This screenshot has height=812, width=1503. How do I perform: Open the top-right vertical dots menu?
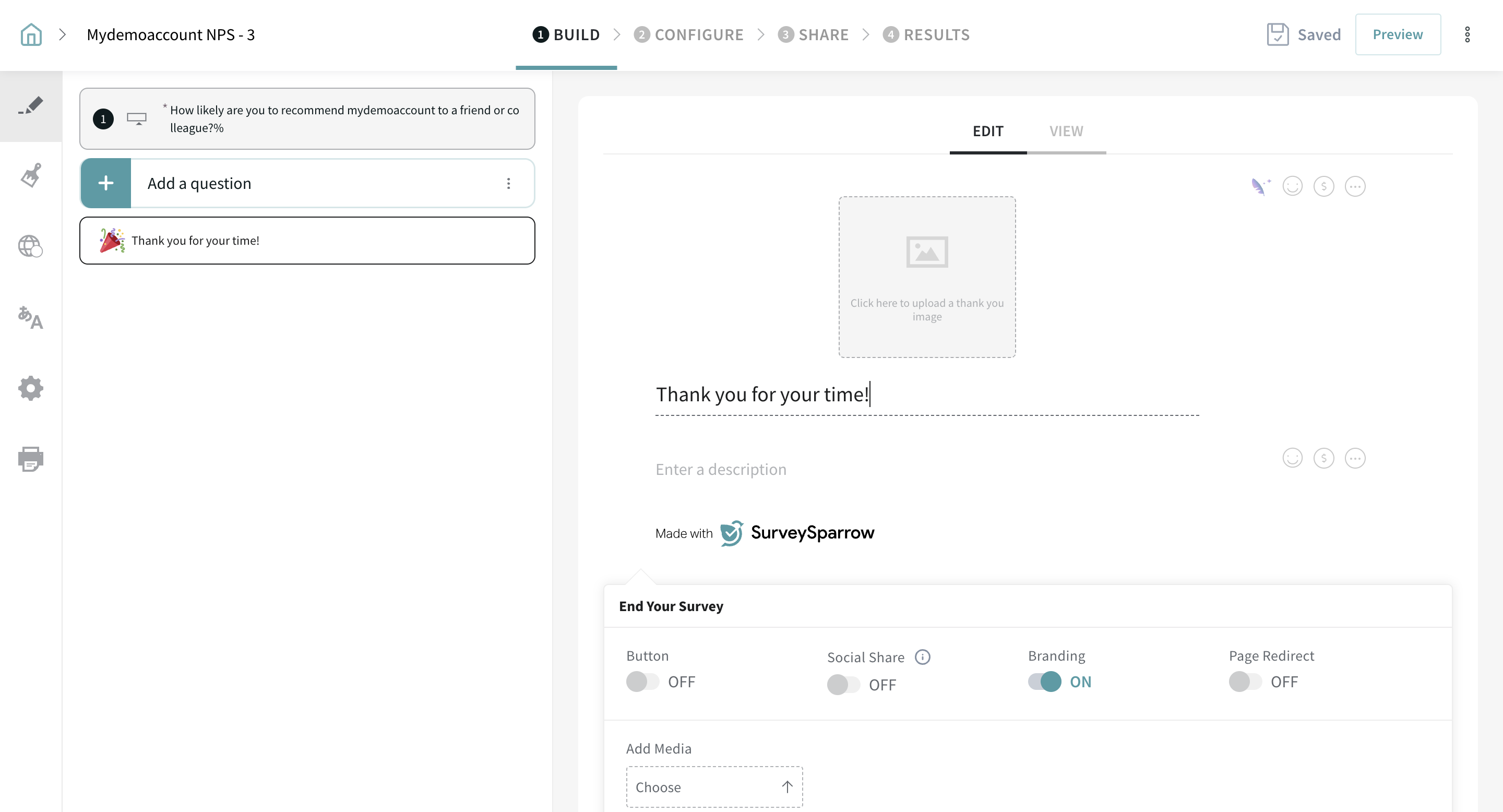pyautogui.click(x=1467, y=34)
